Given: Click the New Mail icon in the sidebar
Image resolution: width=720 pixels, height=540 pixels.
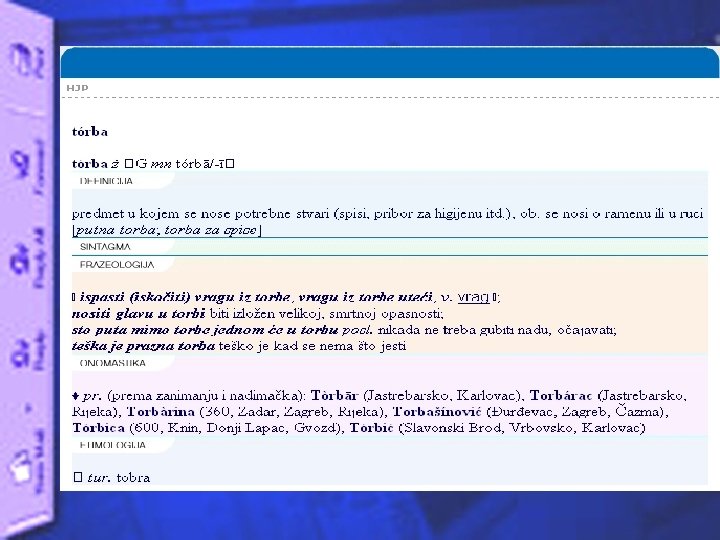Looking at the screenshot, I should 20,467.
